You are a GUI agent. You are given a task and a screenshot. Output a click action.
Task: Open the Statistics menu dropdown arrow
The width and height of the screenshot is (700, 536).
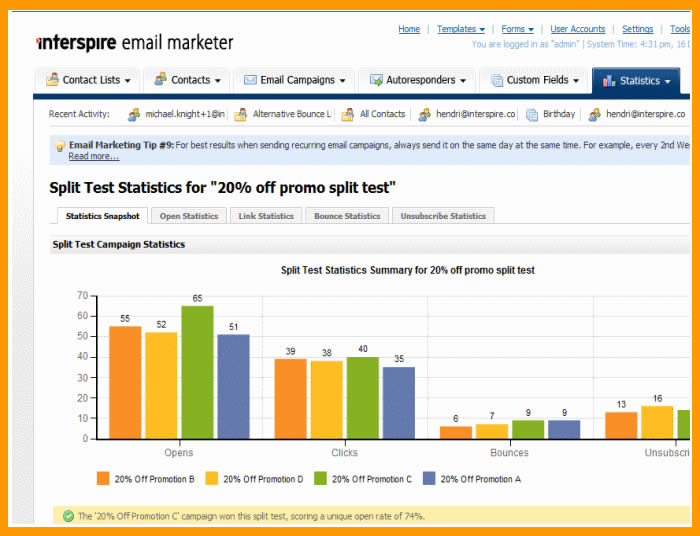click(668, 81)
